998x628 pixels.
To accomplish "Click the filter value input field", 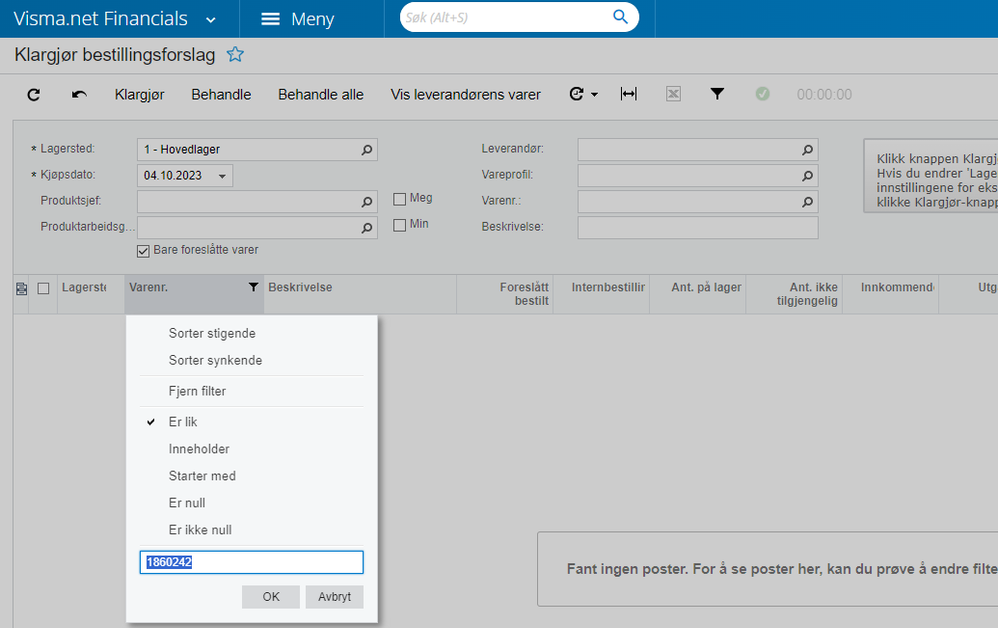I will [x=251, y=562].
